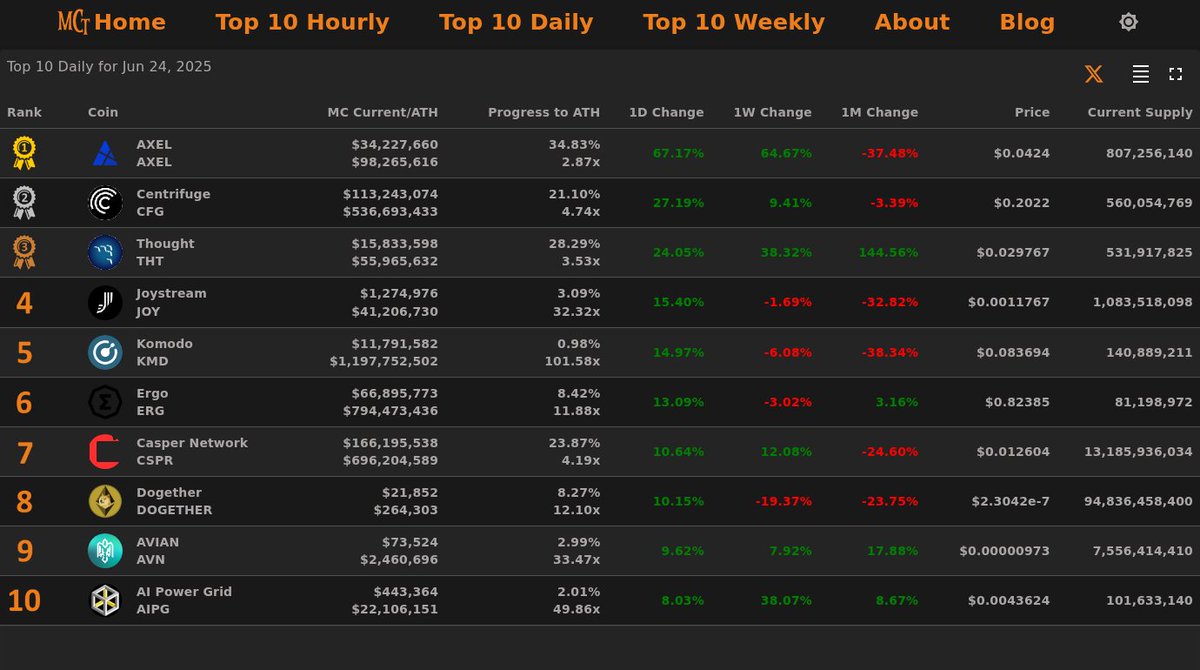Select AXEL 1D change 67.17%
Image resolution: width=1200 pixels, height=670 pixels.
678,153
